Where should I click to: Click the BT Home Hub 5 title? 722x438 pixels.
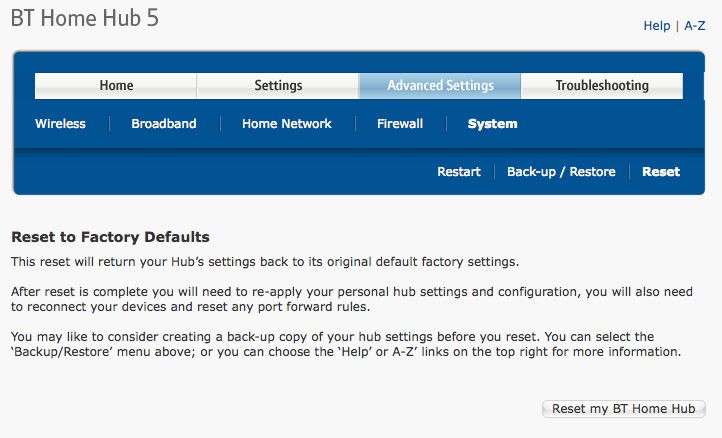(x=85, y=18)
